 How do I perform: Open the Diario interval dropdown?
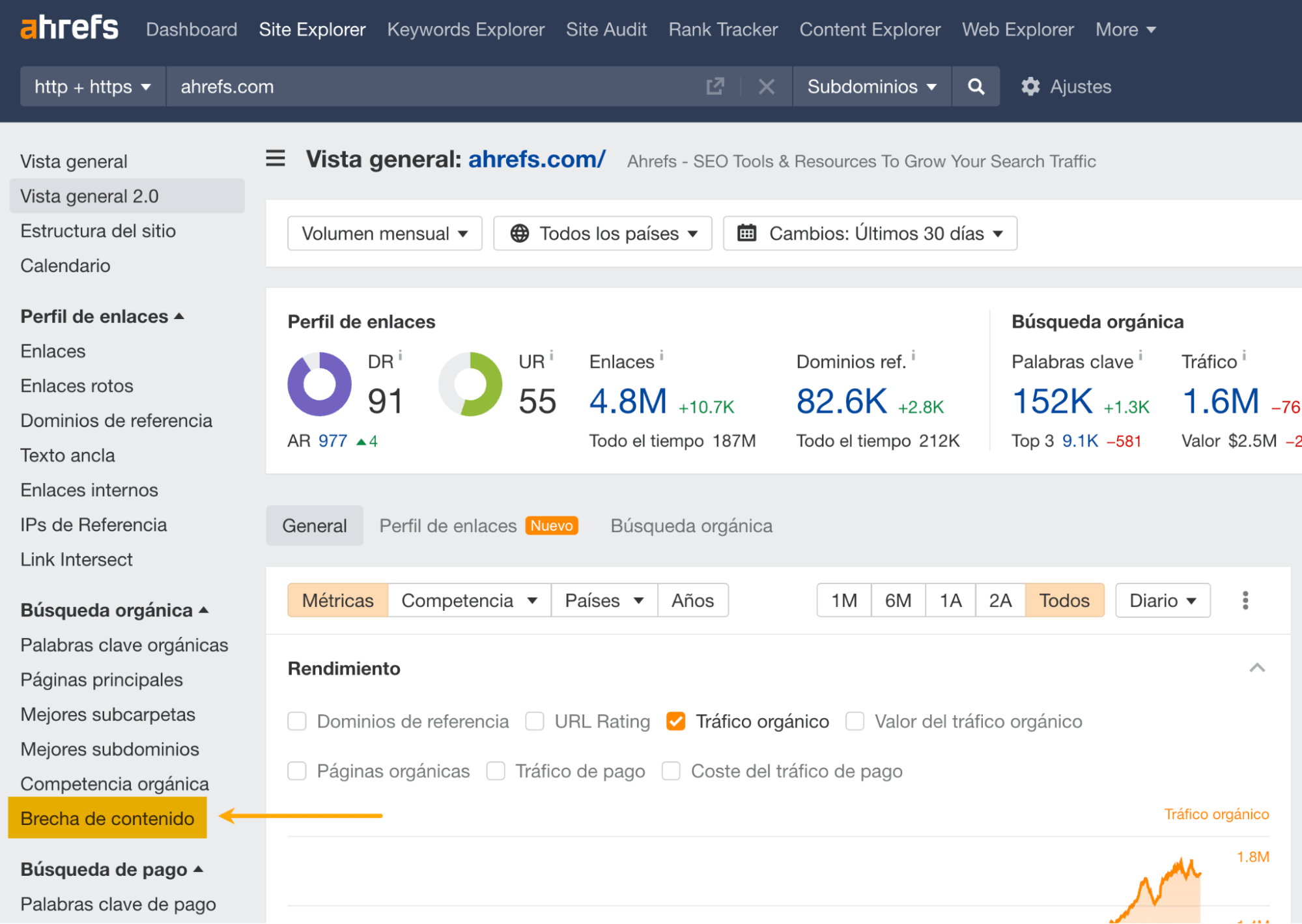coord(1162,600)
